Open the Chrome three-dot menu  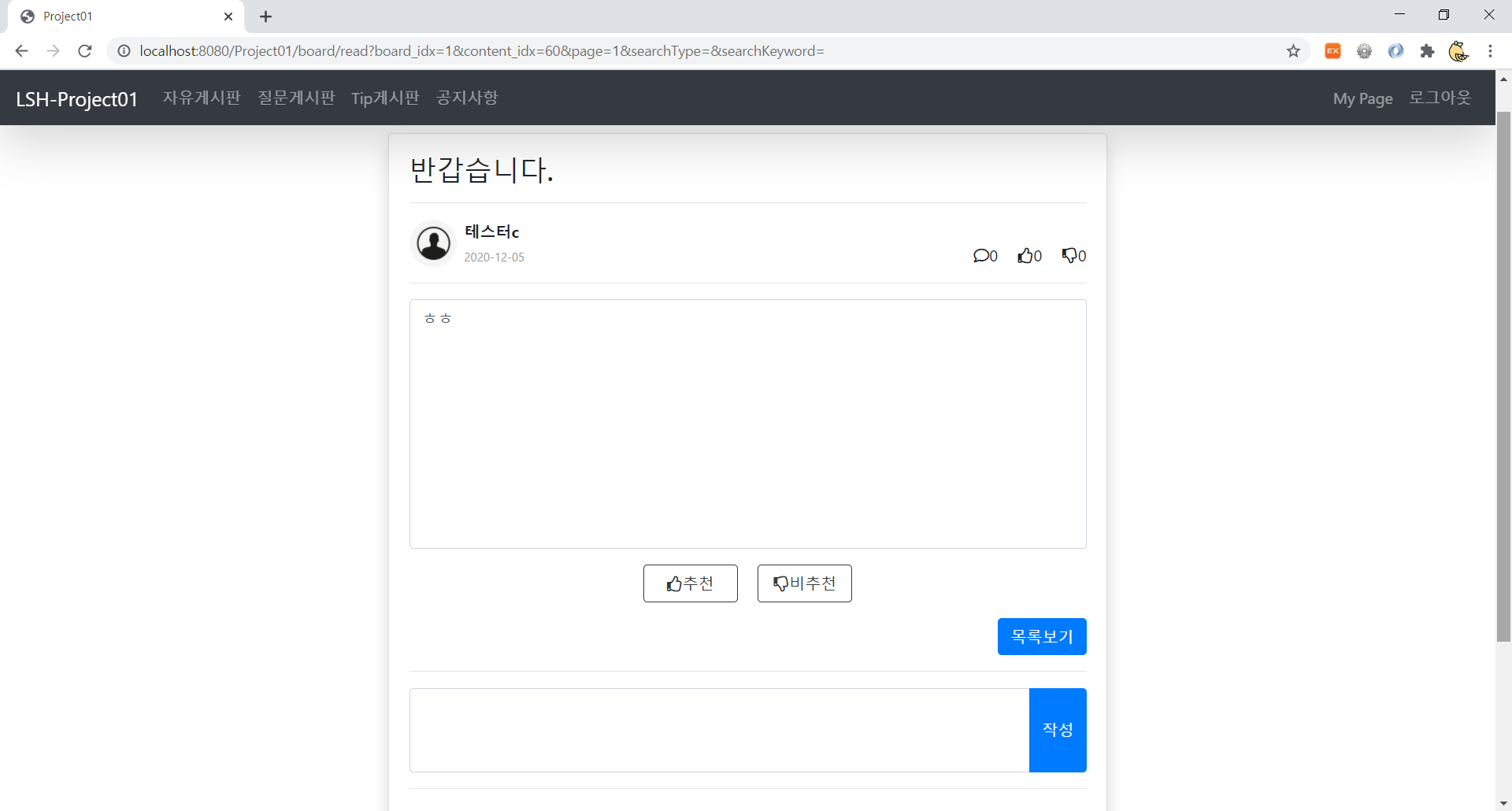coord(1490,51)
